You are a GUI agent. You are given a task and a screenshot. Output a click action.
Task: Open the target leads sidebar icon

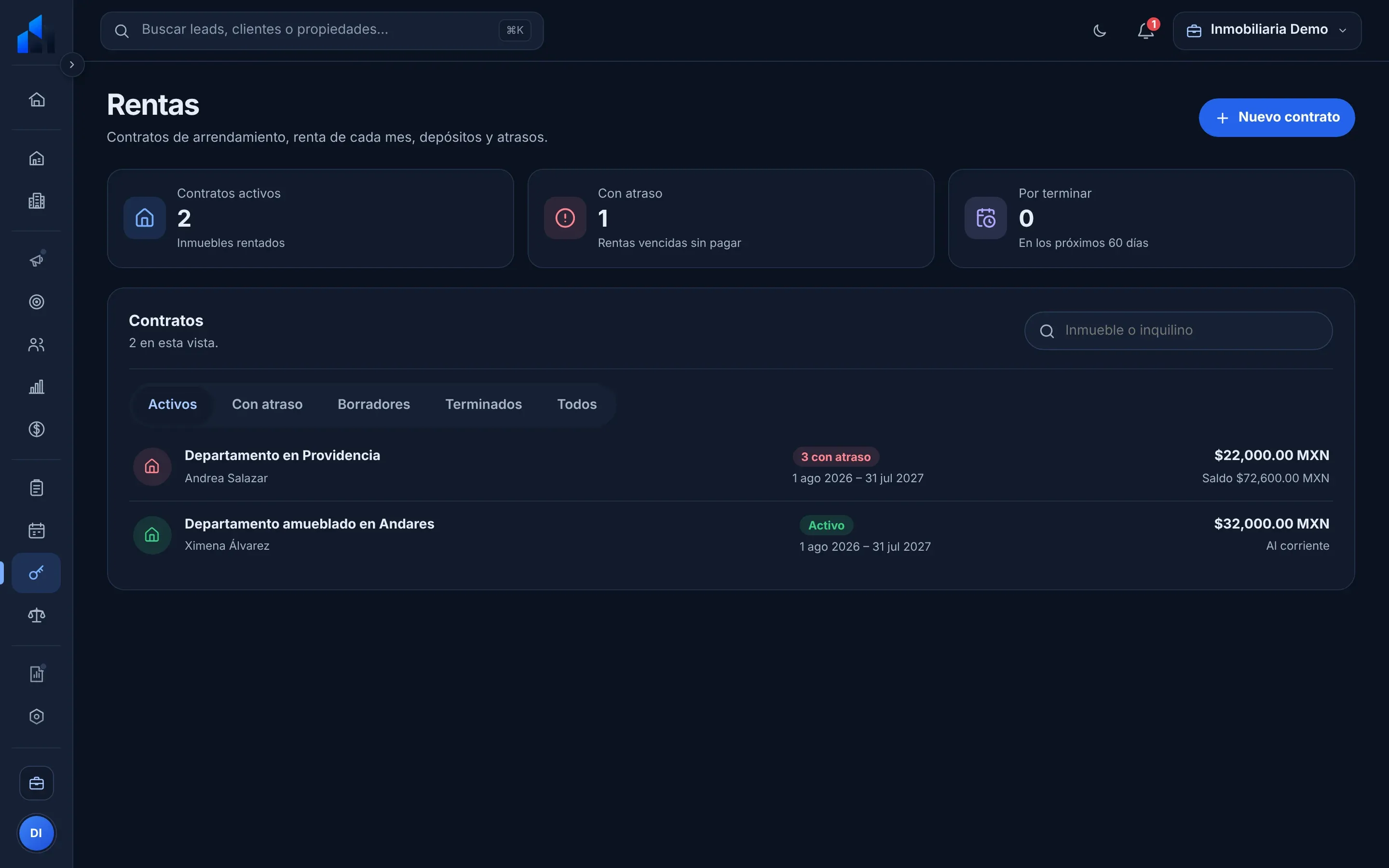[37, 302]
